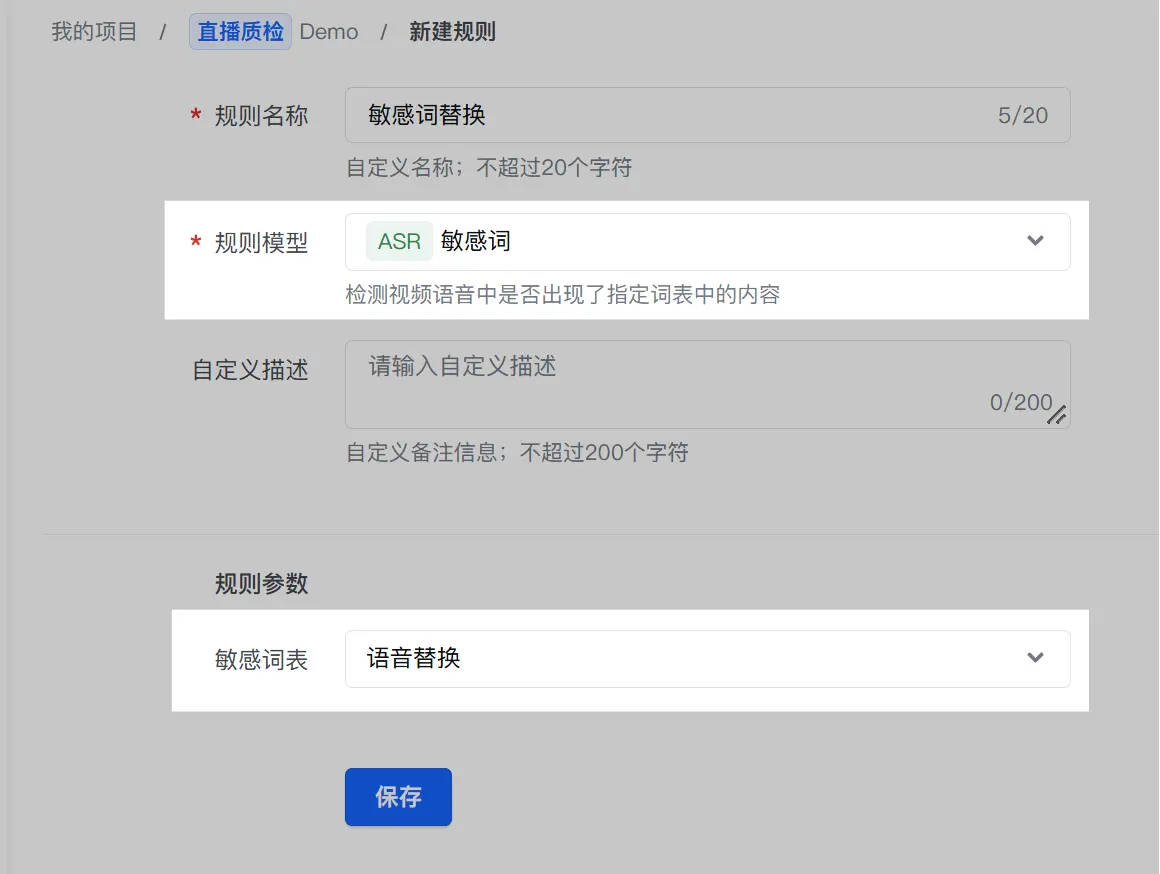Click hint text 自定义名称；不超过20个字符
Screen dimensions: 1160x874
click(x=489, y=168)
